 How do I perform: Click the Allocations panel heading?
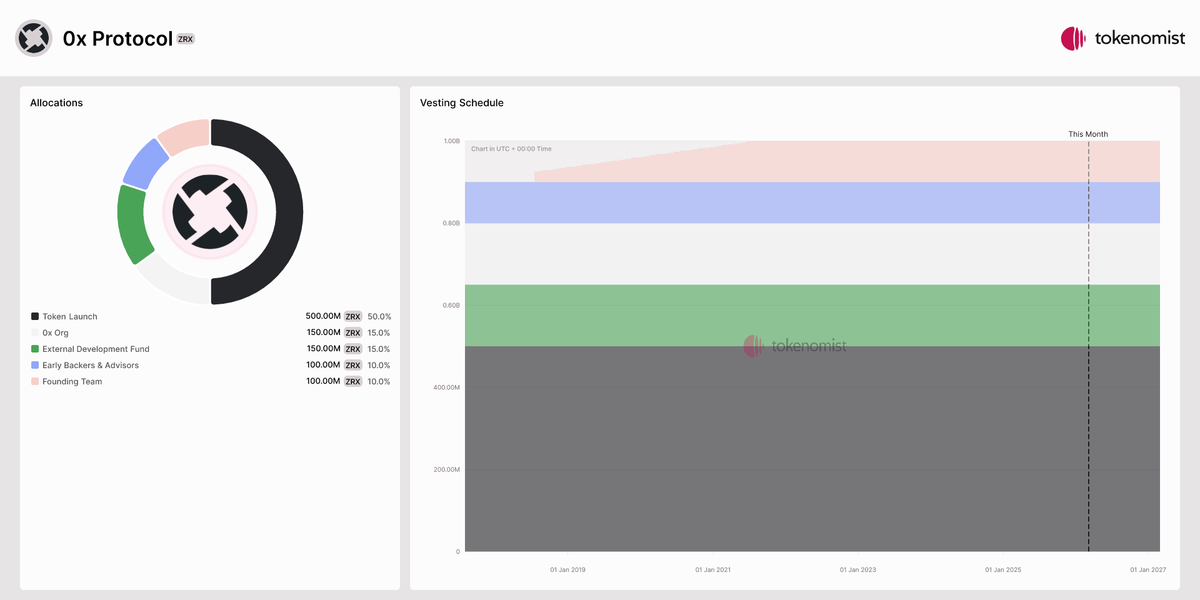(56, 103)
